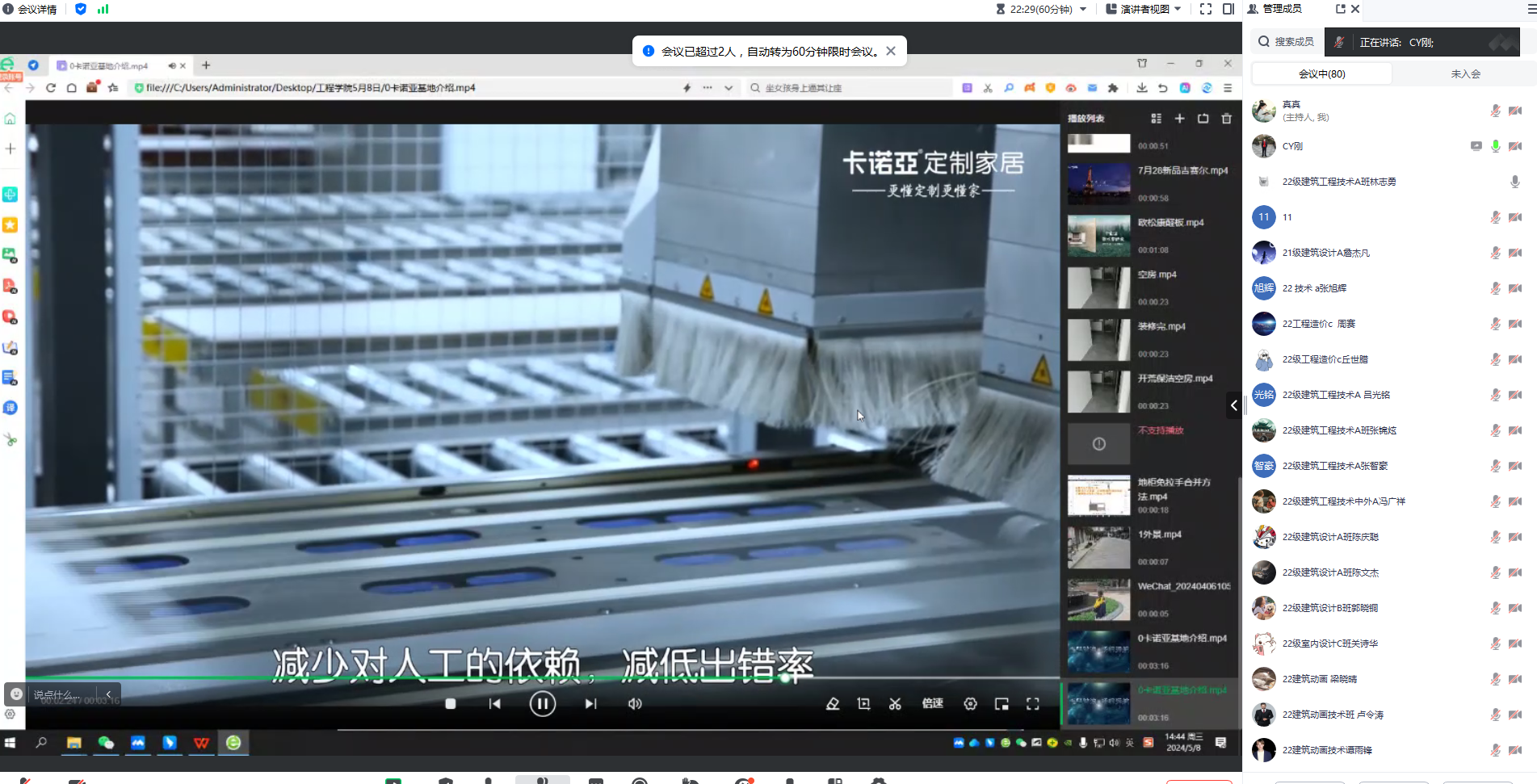The image size is (1537, 784).
Task: Open a new browser tab
Action: 206,65
